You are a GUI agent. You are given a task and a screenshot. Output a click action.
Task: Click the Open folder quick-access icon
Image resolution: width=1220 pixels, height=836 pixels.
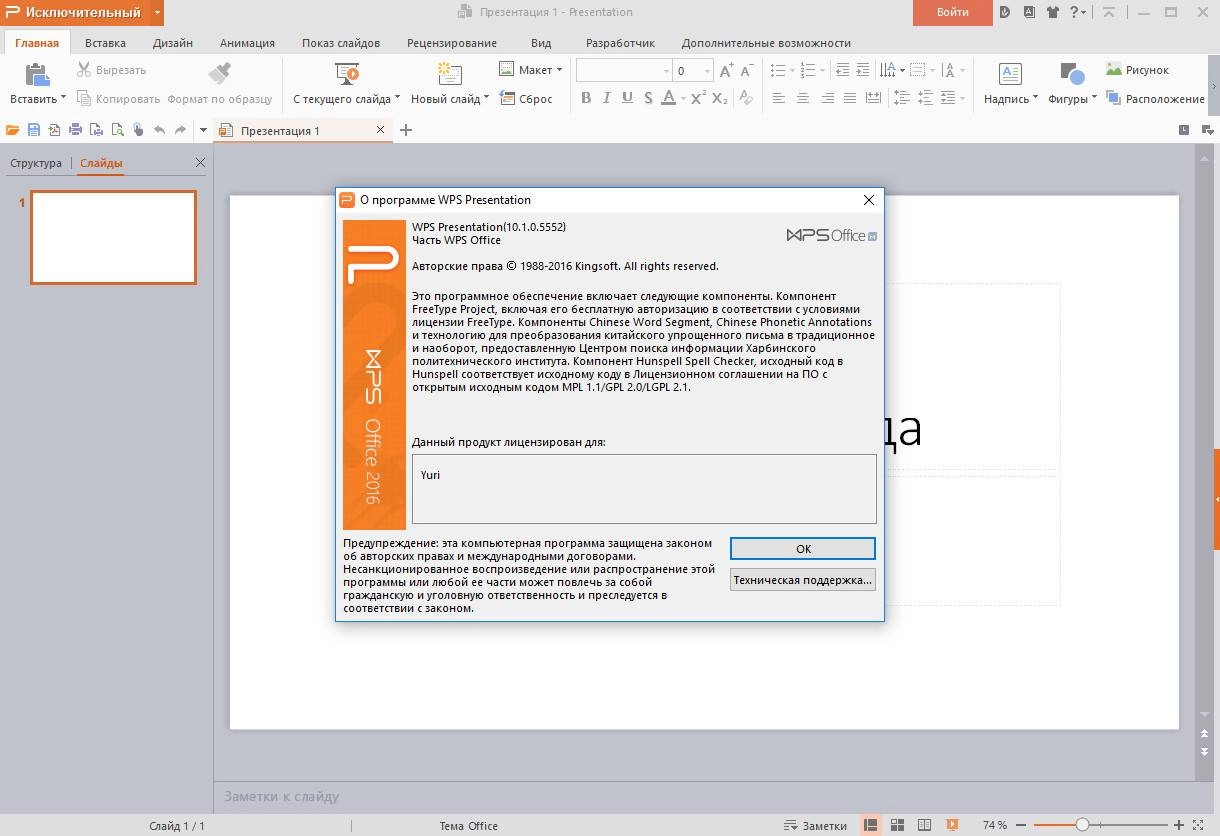pos(12,130)
